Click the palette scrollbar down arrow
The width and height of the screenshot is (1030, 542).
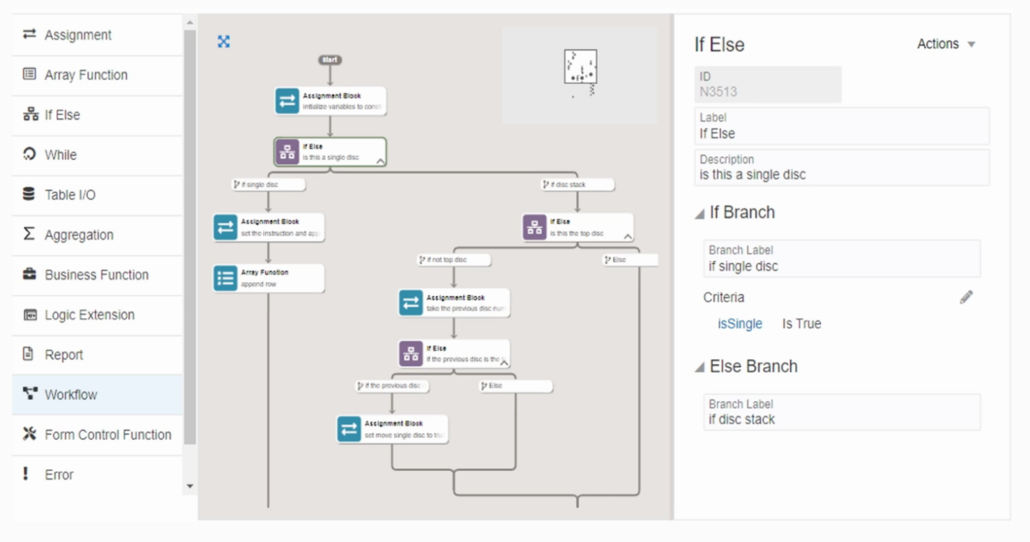(190, 486)
